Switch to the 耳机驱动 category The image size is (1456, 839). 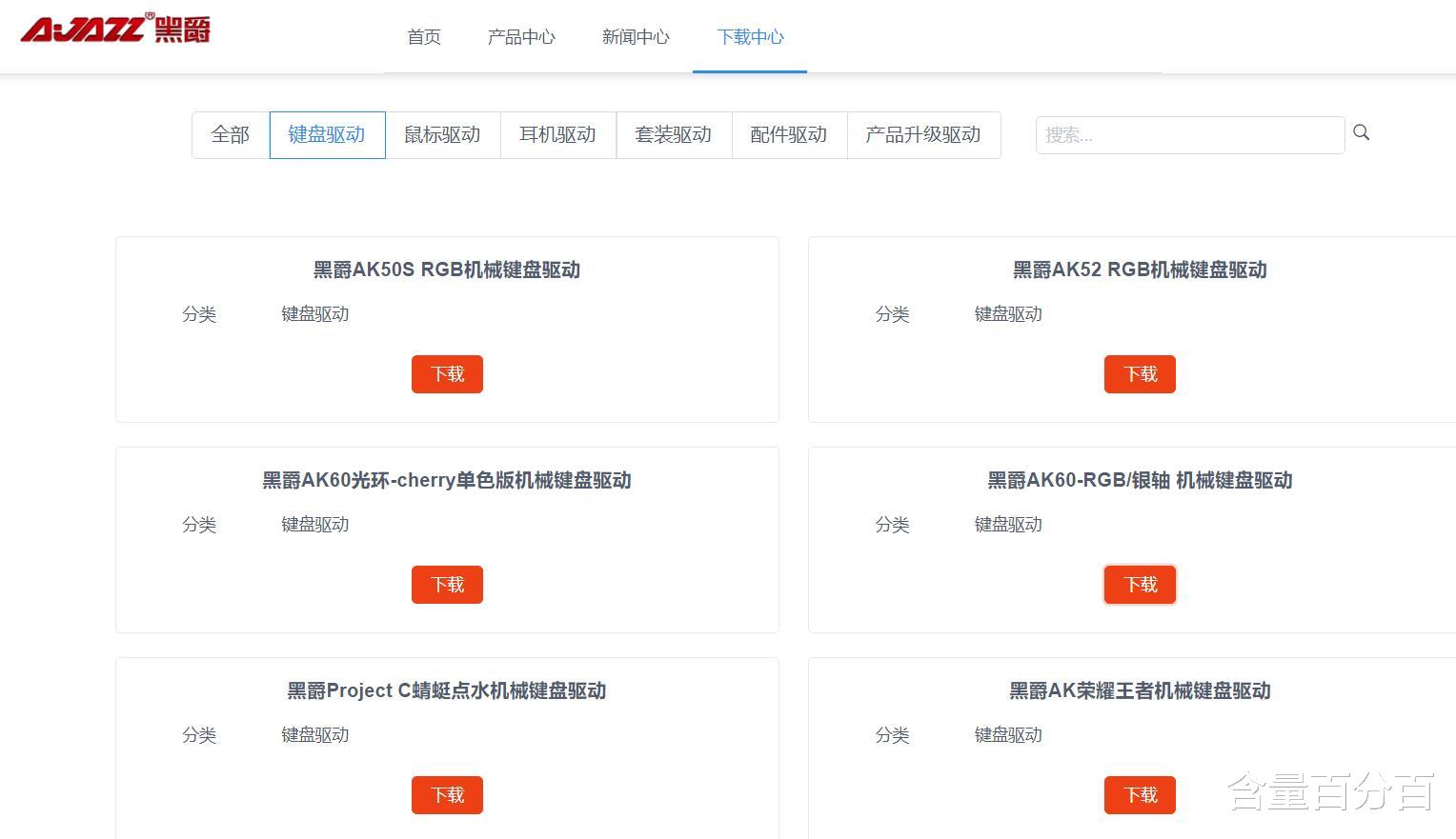tap(557, 134)
